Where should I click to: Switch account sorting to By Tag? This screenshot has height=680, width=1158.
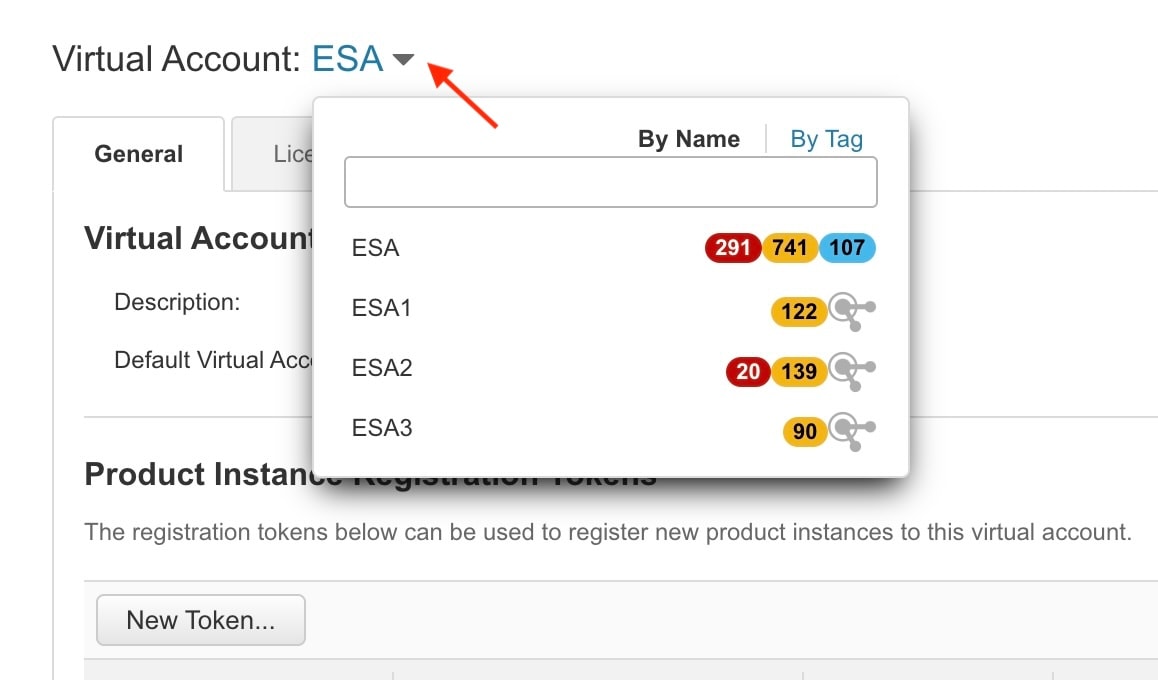pyautogui.click(x=826, y=139)
